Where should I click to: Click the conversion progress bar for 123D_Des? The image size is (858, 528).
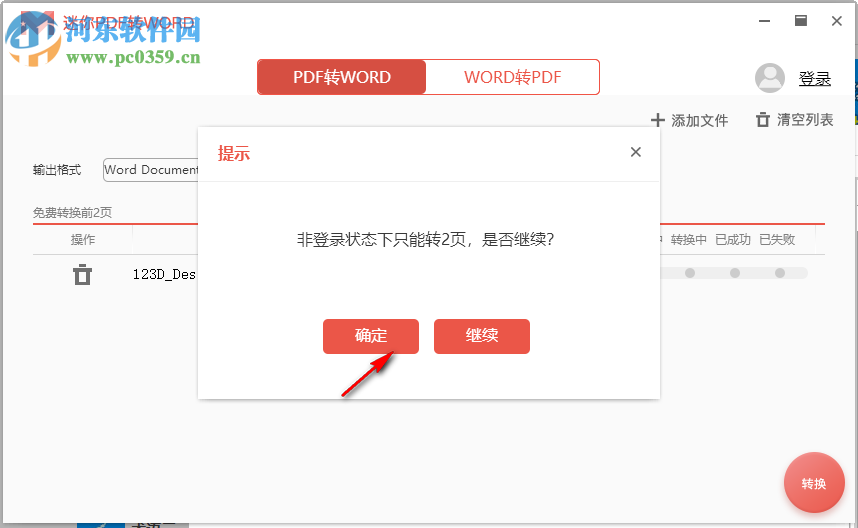[x=734, y=273]
